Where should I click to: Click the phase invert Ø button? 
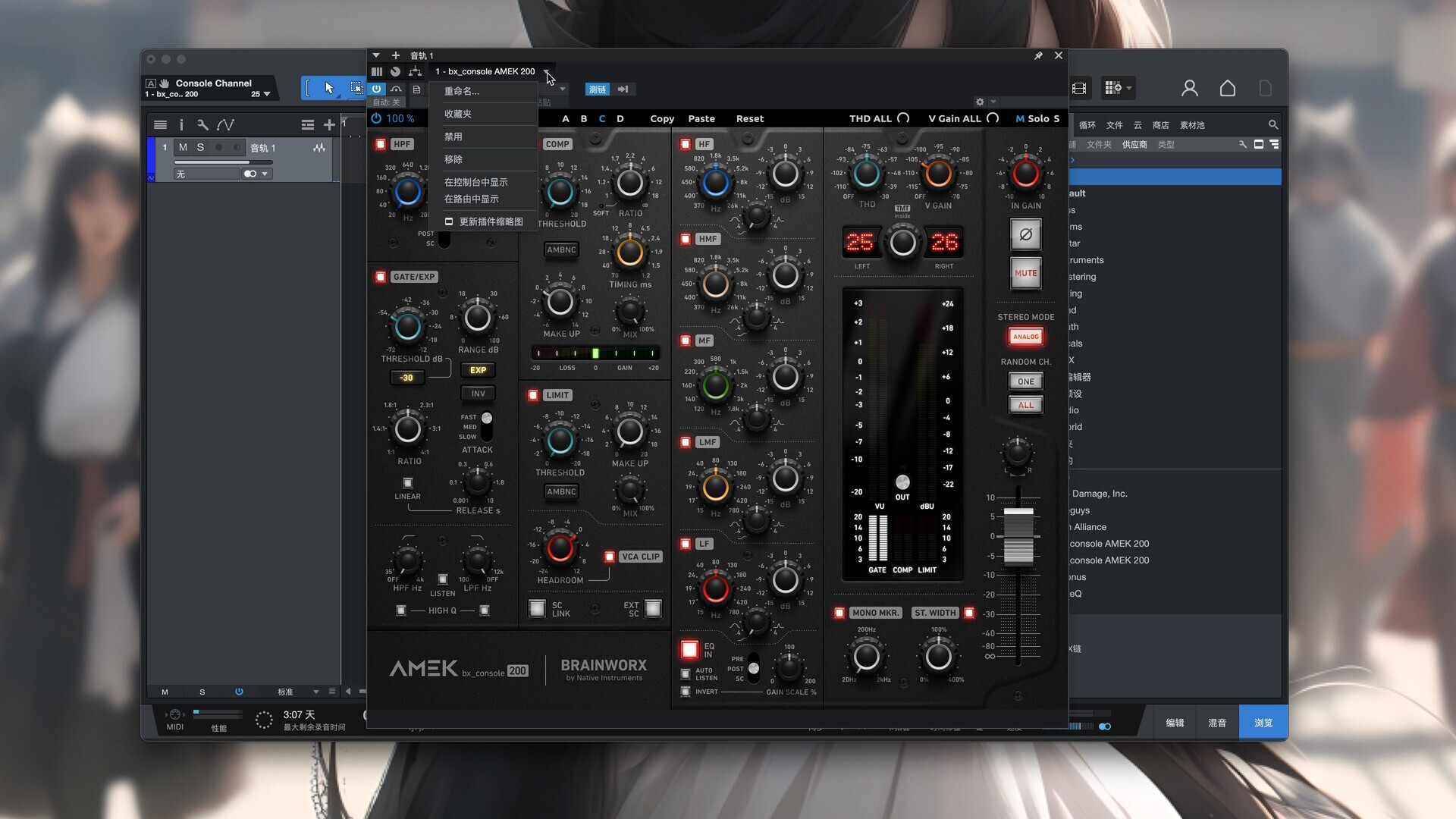pyautogui.click(x=1025, y=234)
